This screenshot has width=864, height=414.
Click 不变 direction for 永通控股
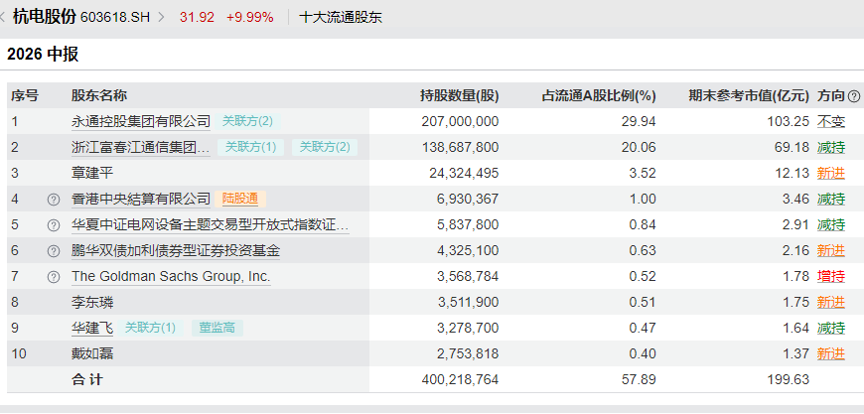click(831, 122)
